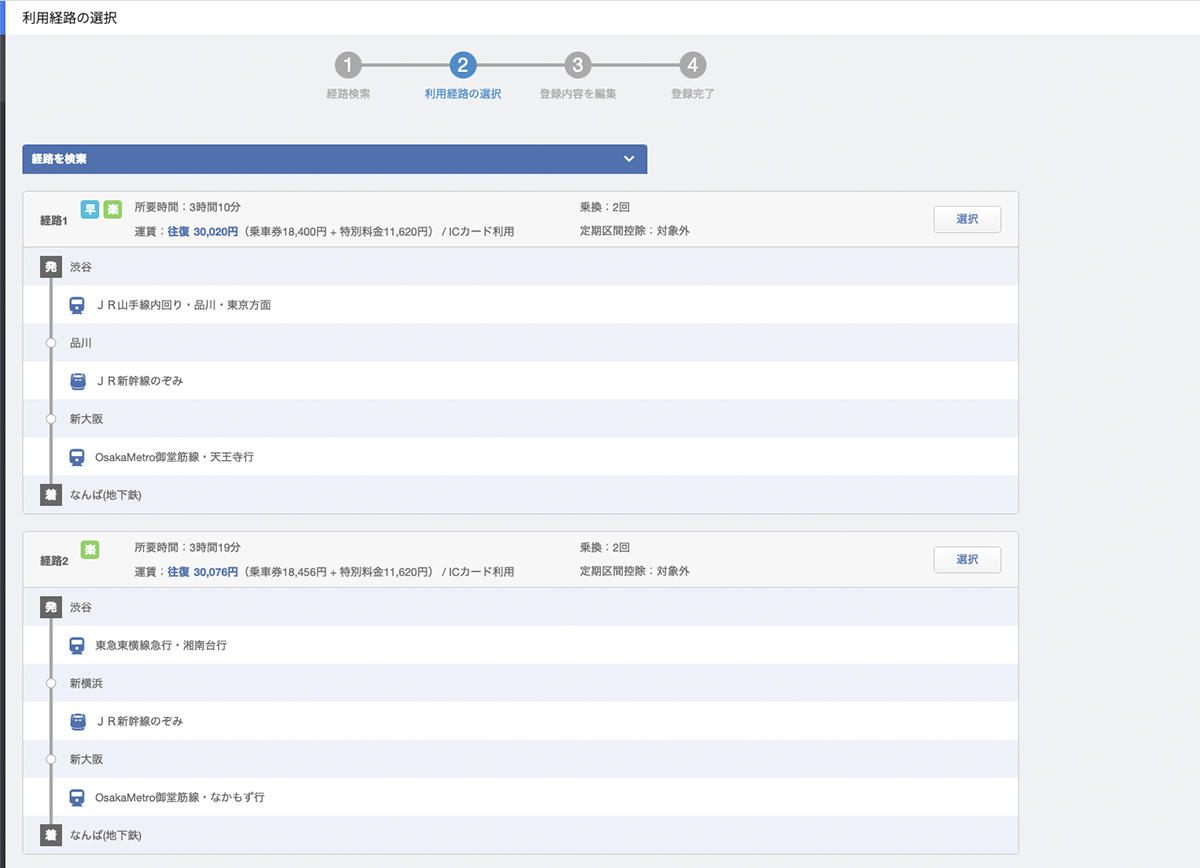The image size is (1200, 868).
Task: Click ＪＲ山手線内回り・品川・東京方面 line text
Action: (183, 305)
